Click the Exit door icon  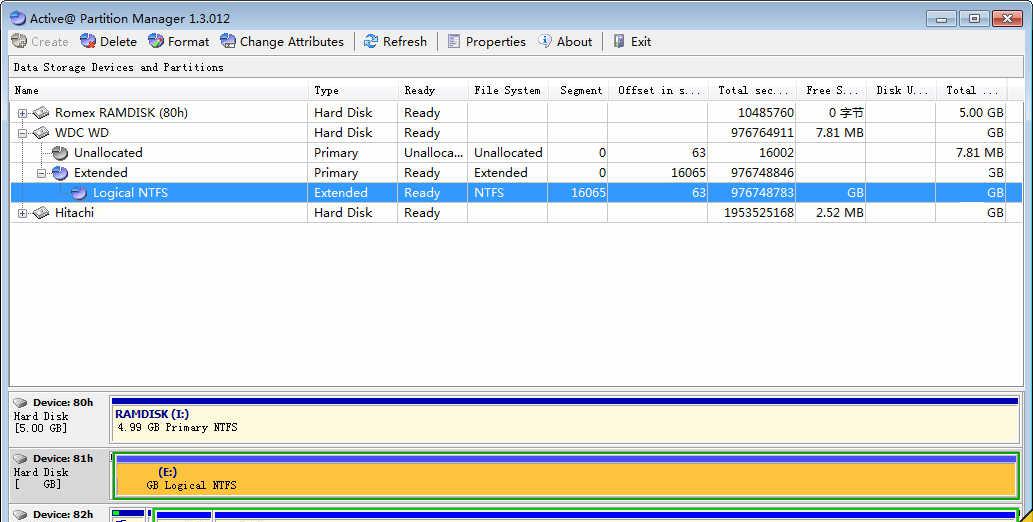click(619, 42)
